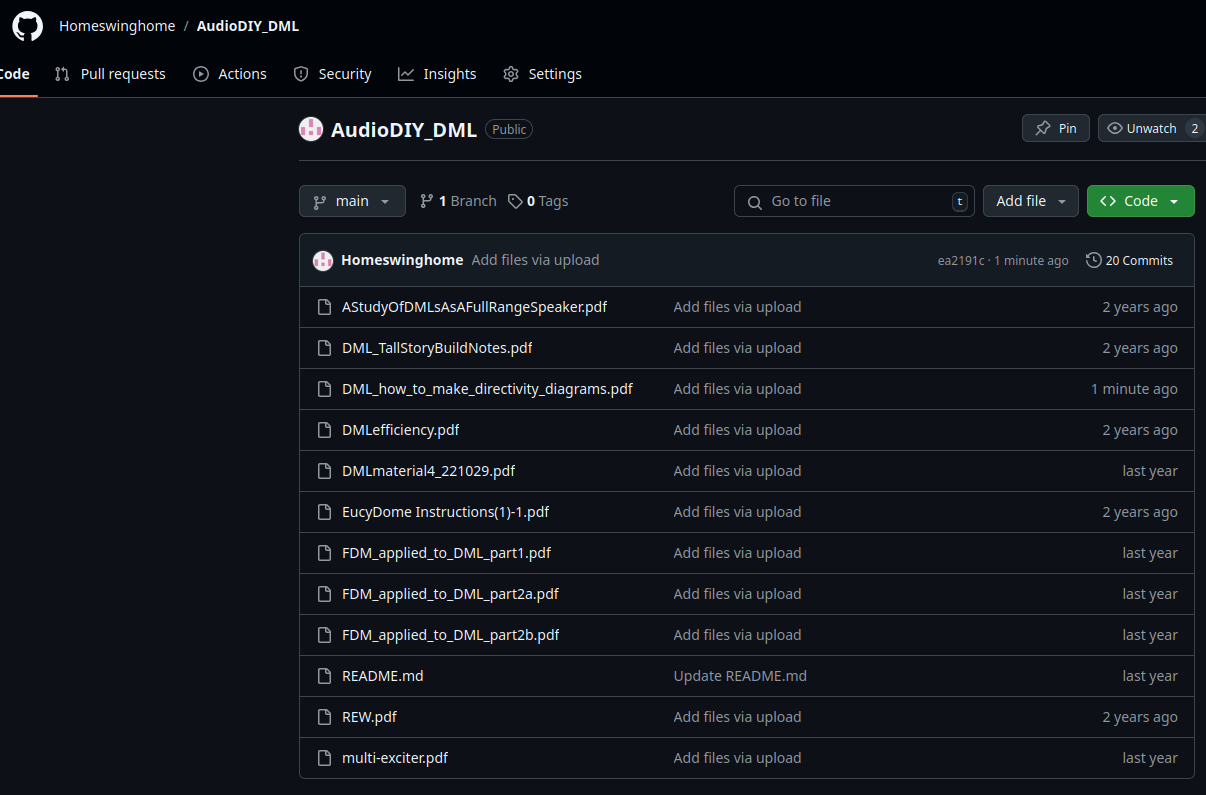Click file icon for EucyDome Instructions(1)-1.pdf
Image resolution: width=1206 pixels, height=795 pixels.
click(x=324, y=512)
